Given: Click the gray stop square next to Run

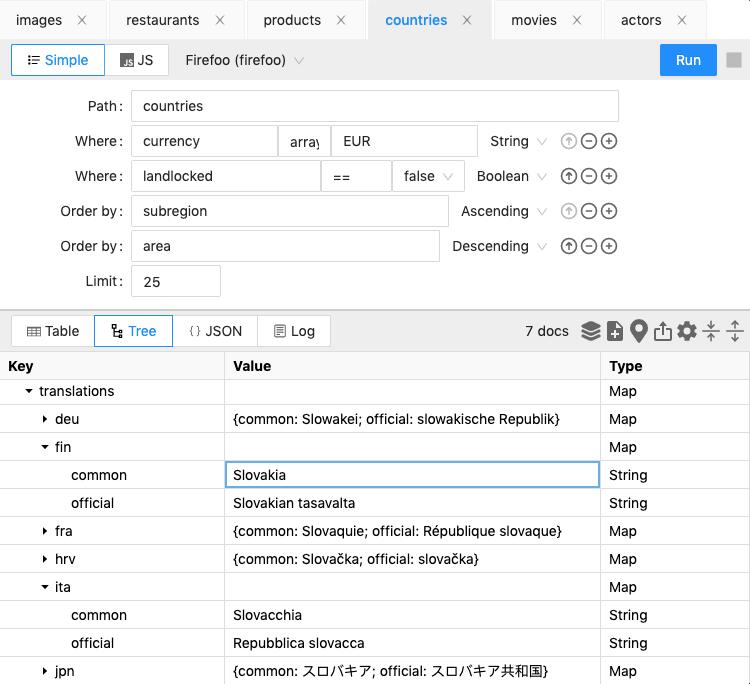Looking at the screenshot, I should (734, 60).
